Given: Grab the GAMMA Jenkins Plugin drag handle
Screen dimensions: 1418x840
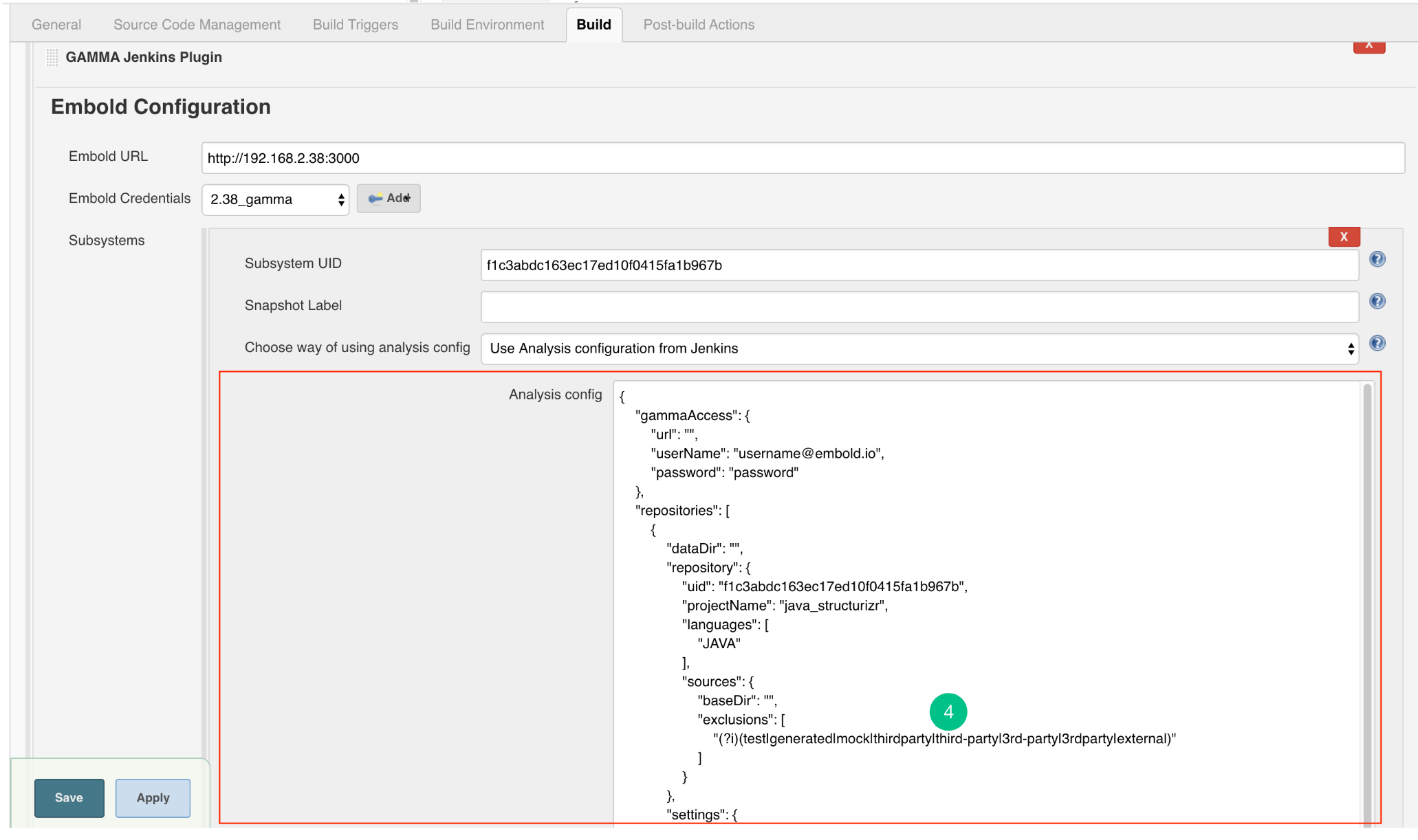Looking at the screenshot, I should coord(52,58).
